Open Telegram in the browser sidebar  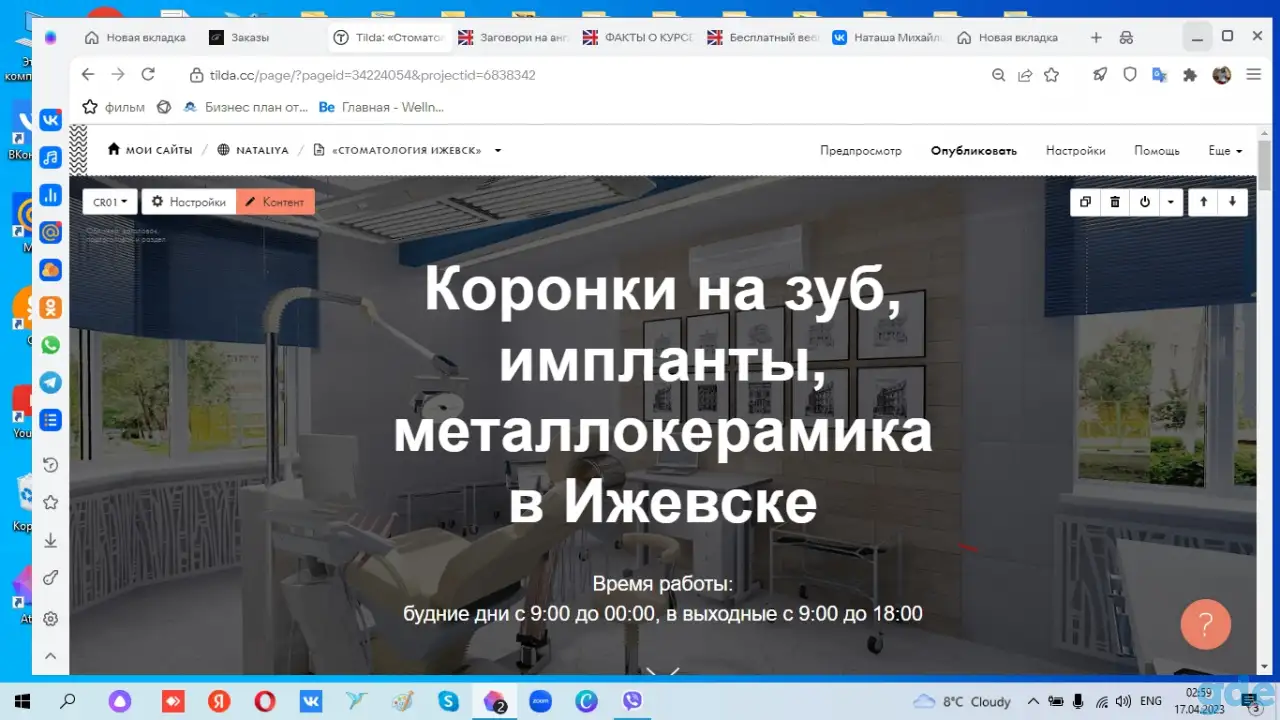pos(50,382)
